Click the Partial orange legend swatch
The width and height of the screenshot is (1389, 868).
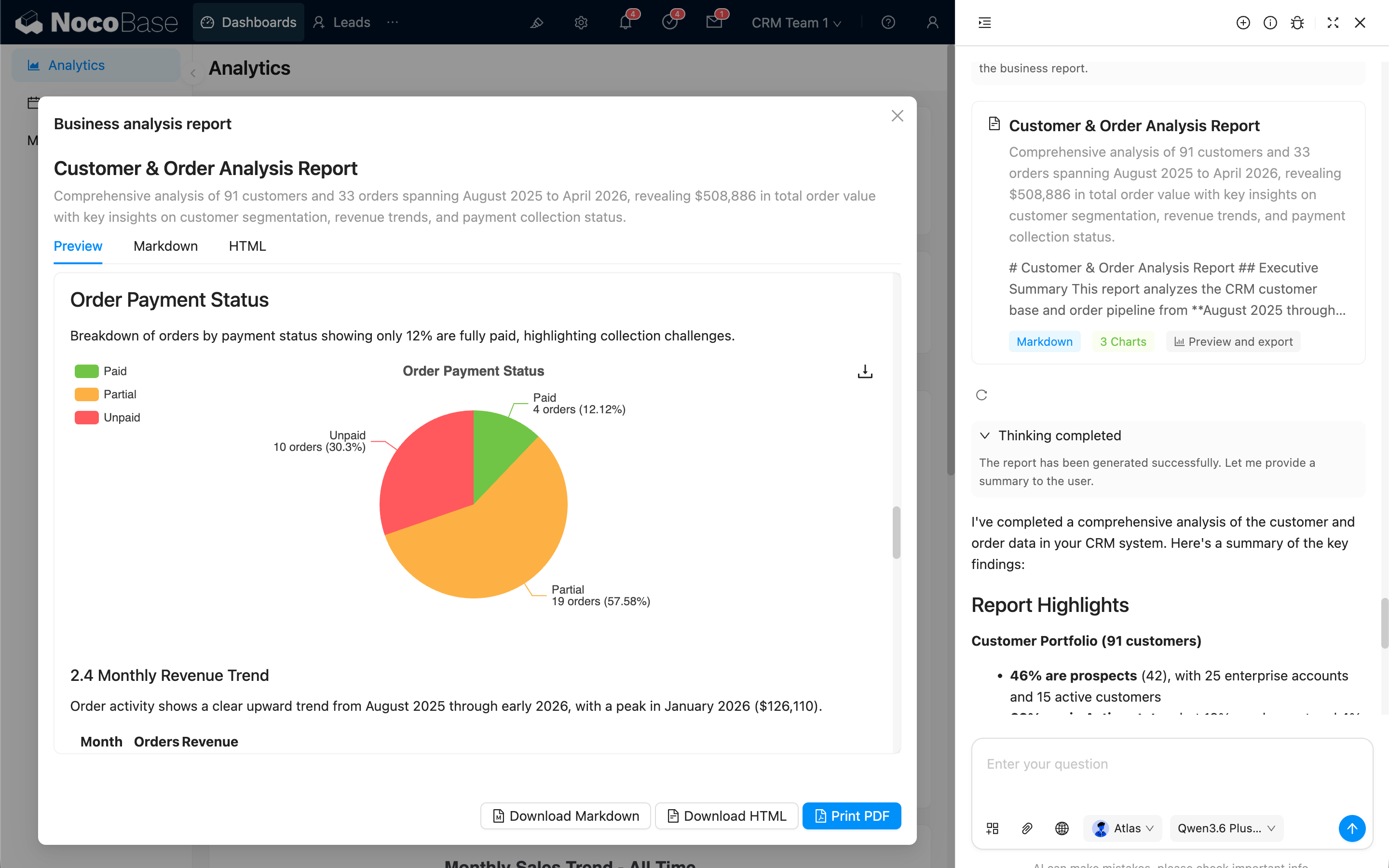pyautogui.click(x=86, y=394)
